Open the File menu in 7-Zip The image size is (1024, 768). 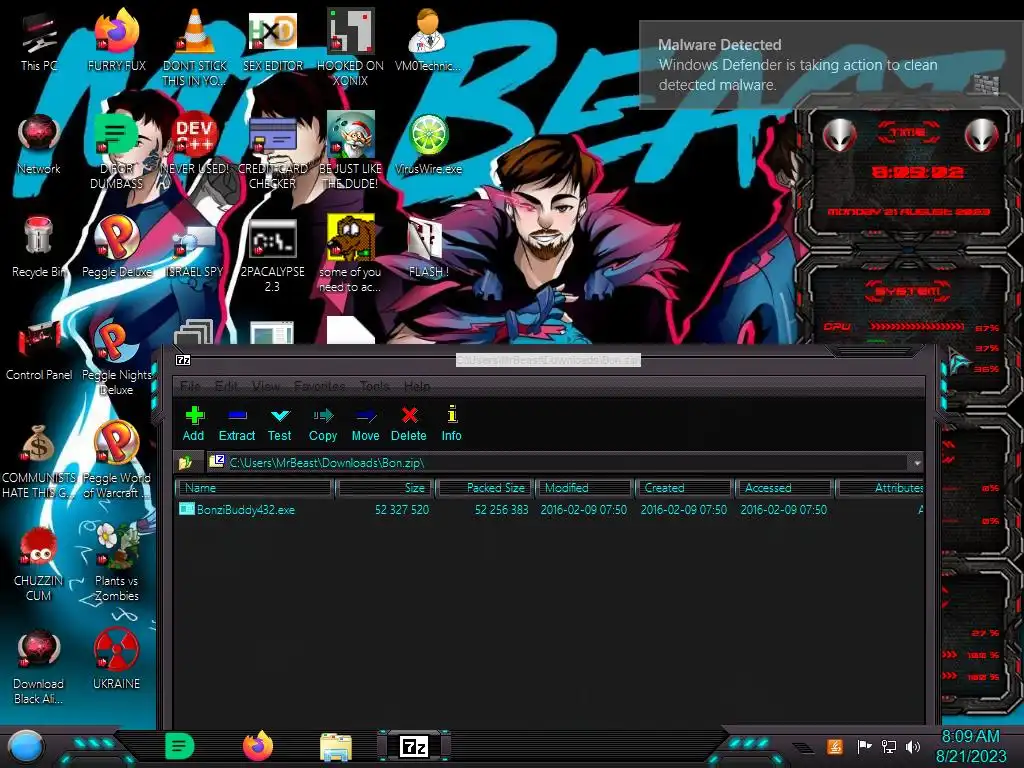[x=190, y=386]
